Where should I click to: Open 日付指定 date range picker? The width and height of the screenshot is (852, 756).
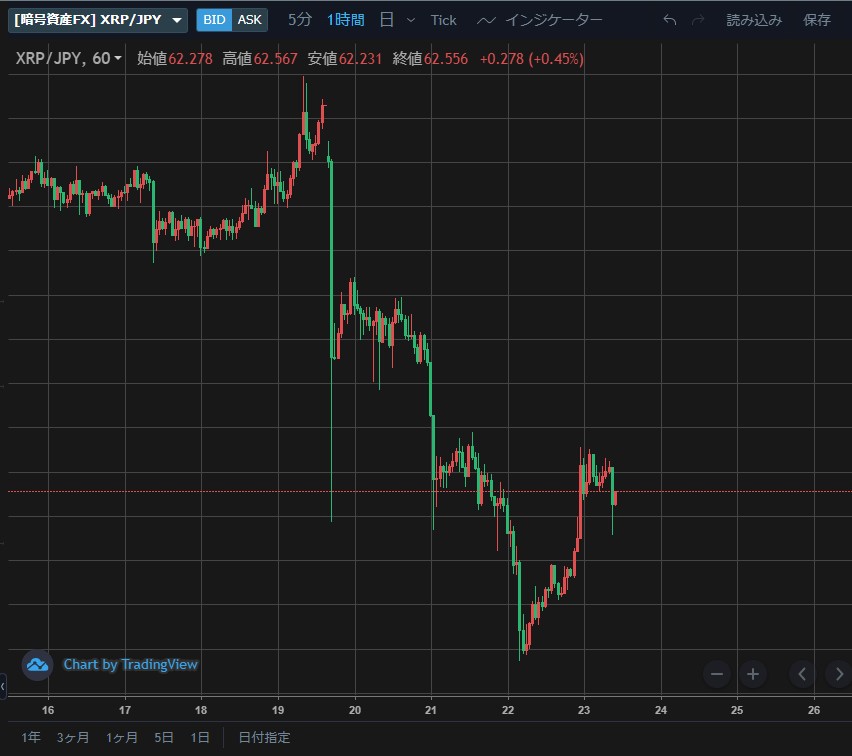[x=265, y=738]
